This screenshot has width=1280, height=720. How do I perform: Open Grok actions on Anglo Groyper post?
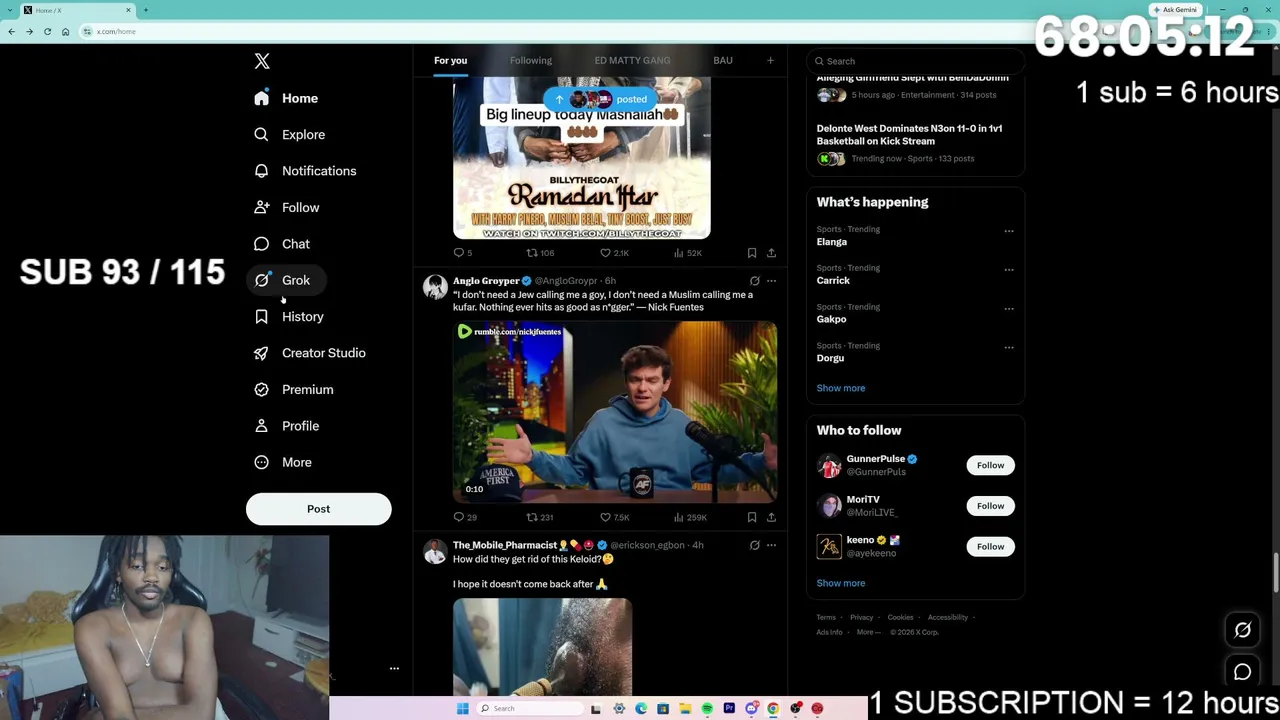coord(755,281)
